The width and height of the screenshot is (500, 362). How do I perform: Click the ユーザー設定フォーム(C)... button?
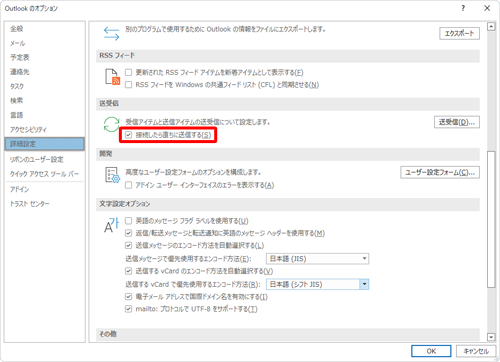point(440,172)
